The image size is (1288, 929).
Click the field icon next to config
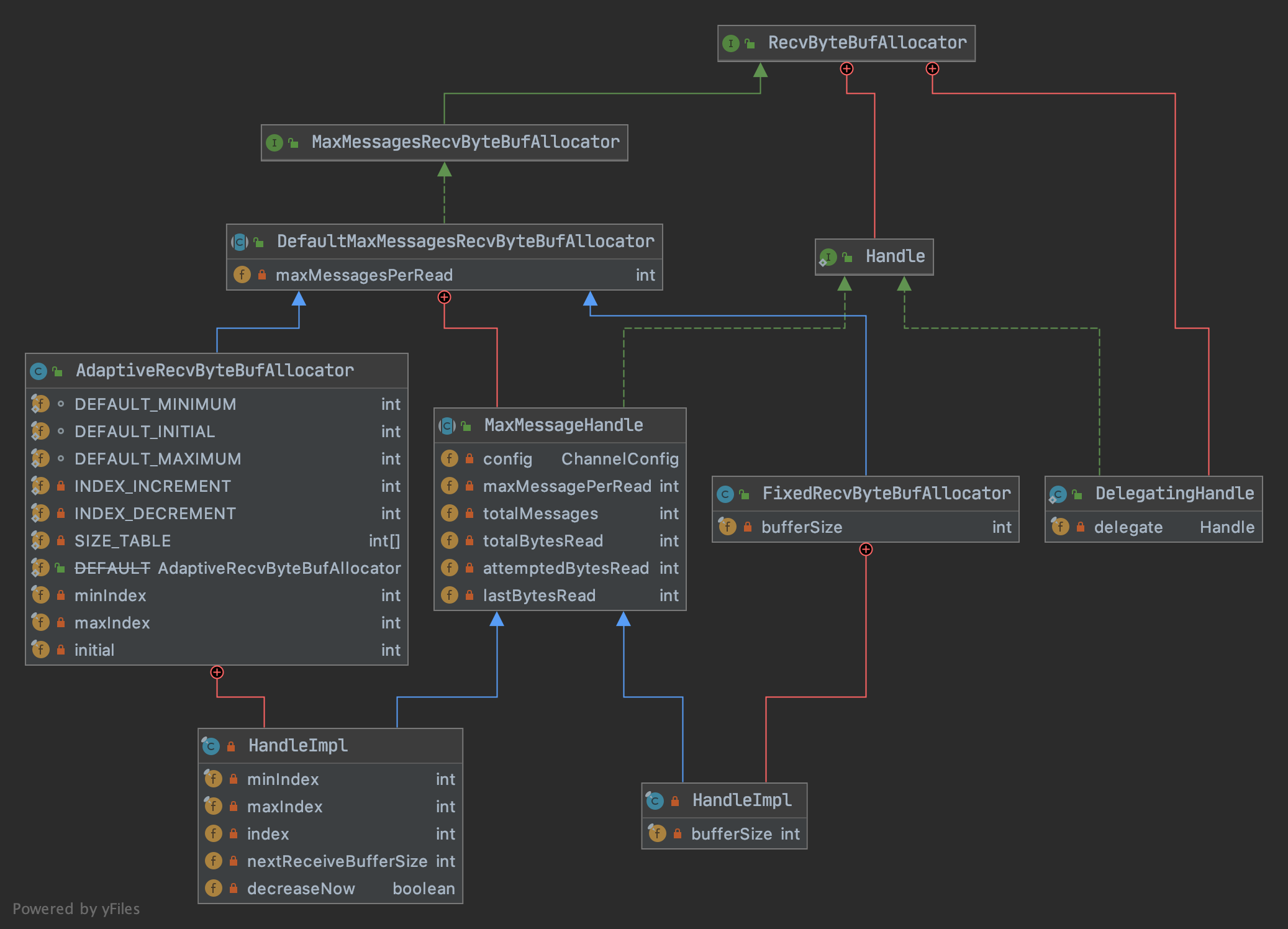450,458
